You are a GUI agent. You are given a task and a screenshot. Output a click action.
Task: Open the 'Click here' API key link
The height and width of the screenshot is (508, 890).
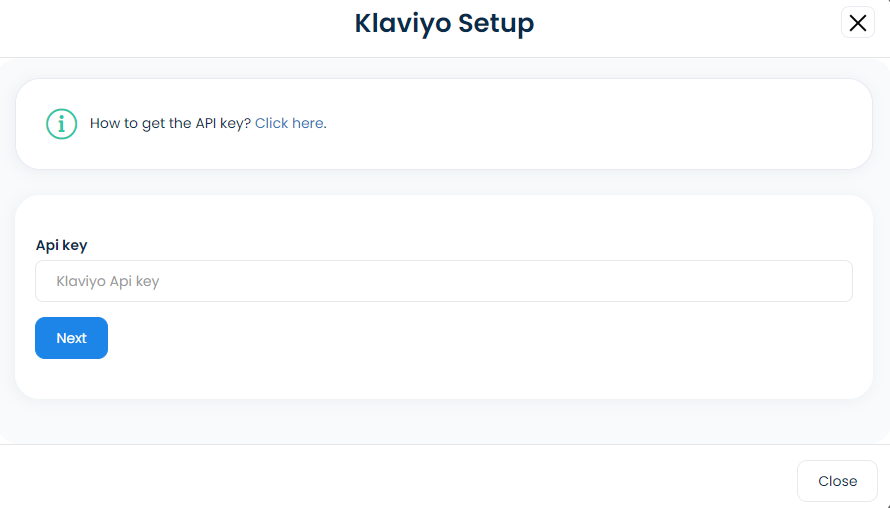291,123
